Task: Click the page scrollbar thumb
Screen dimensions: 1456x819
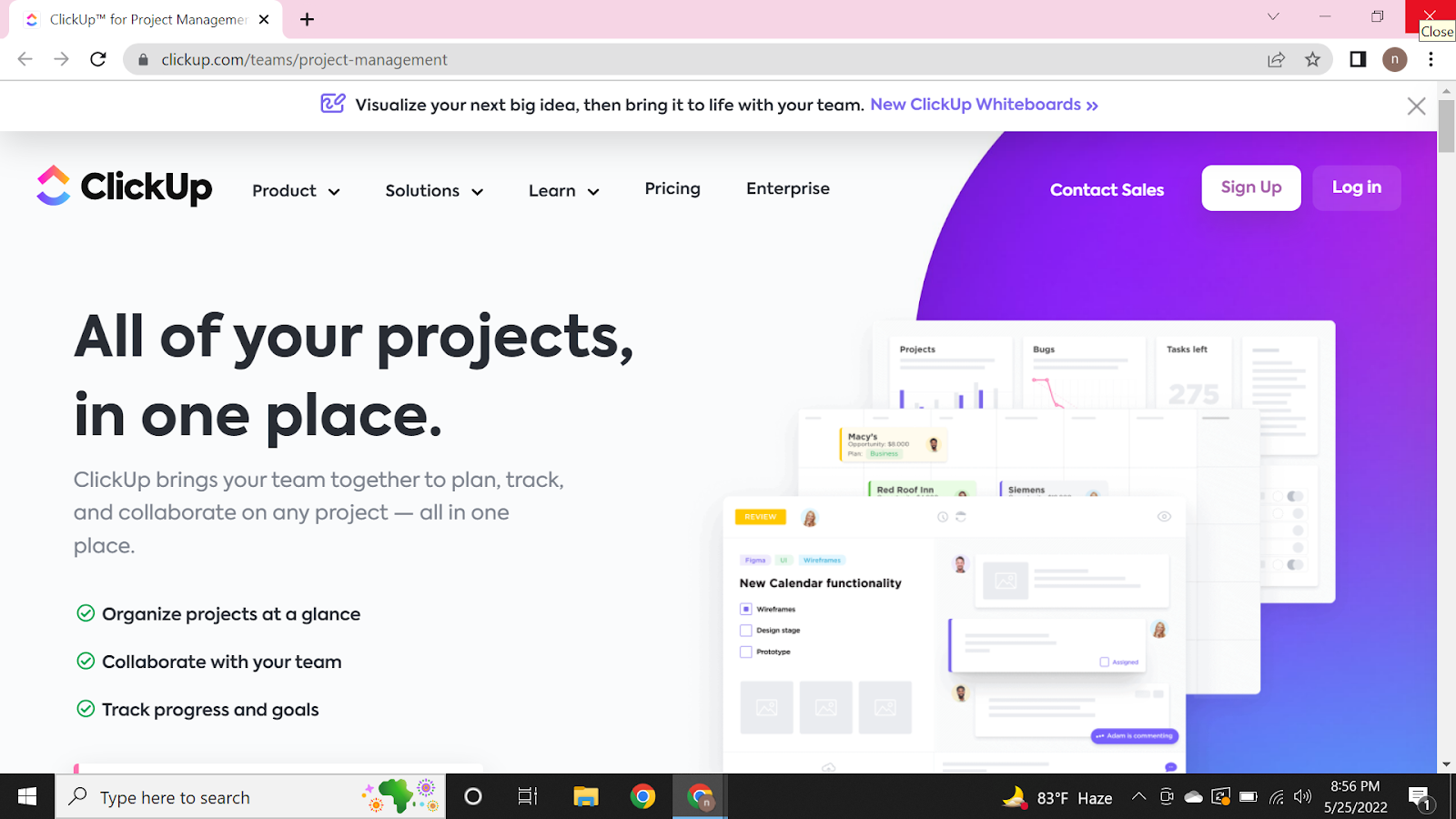Action: (1446, 126)
